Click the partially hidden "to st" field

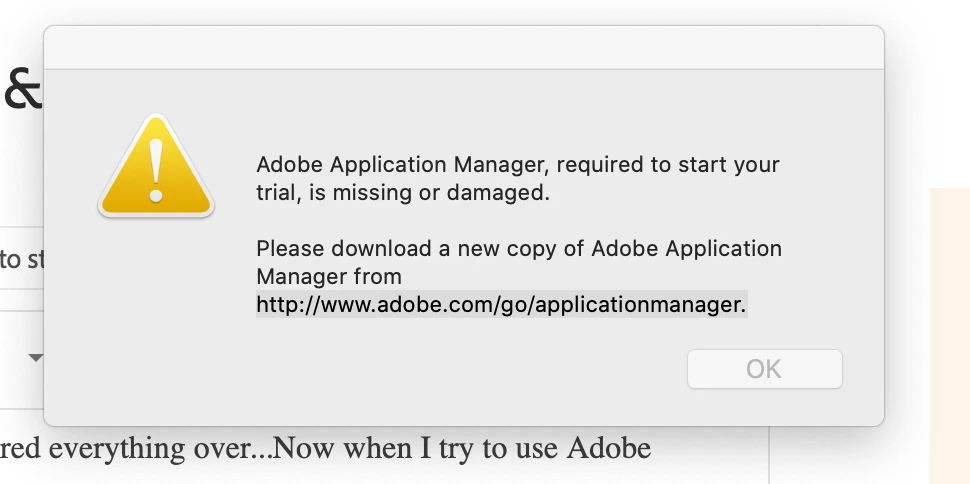22,260
